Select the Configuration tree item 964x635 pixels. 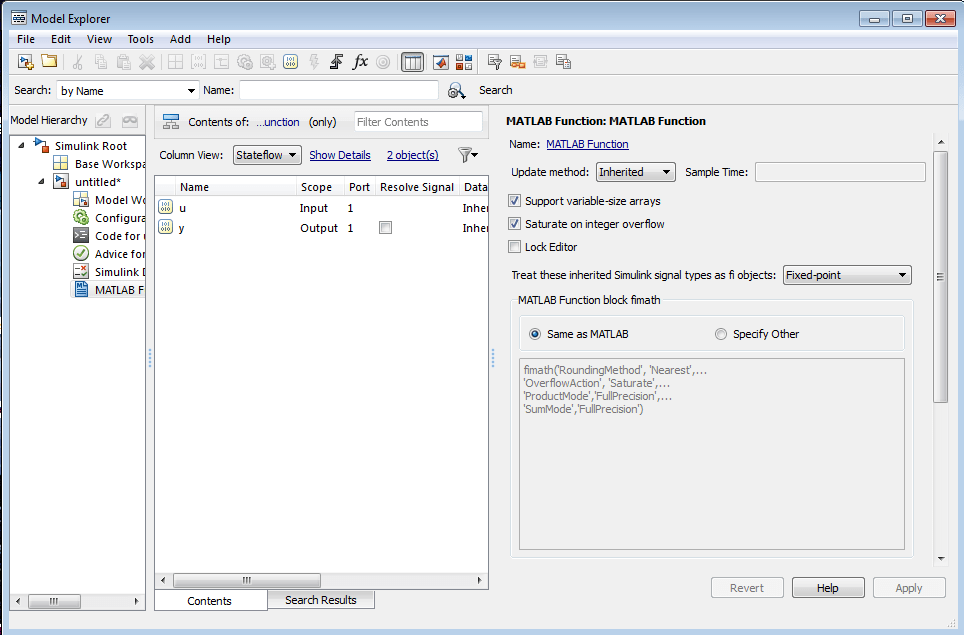109,218
